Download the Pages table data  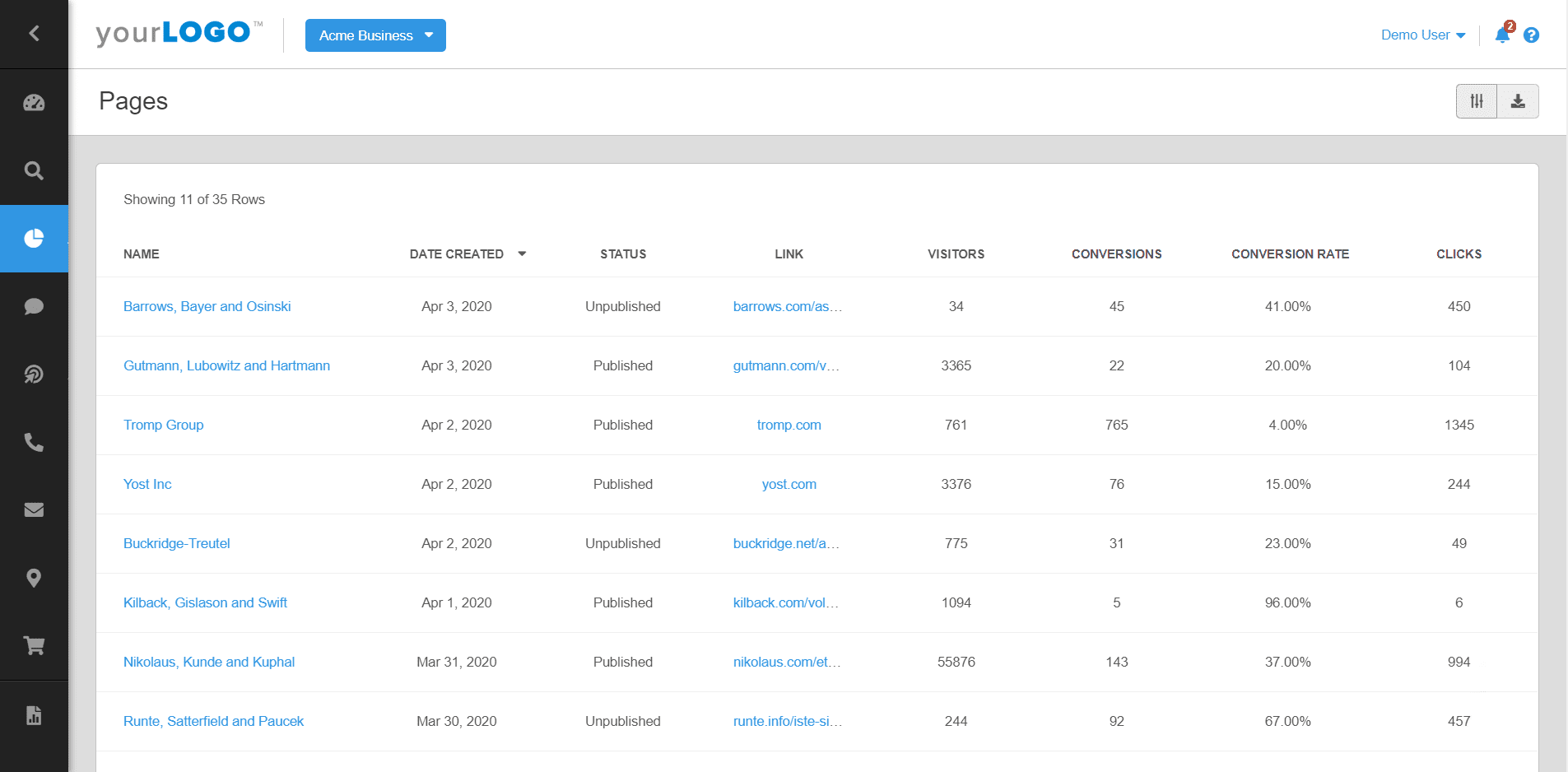1518,101
